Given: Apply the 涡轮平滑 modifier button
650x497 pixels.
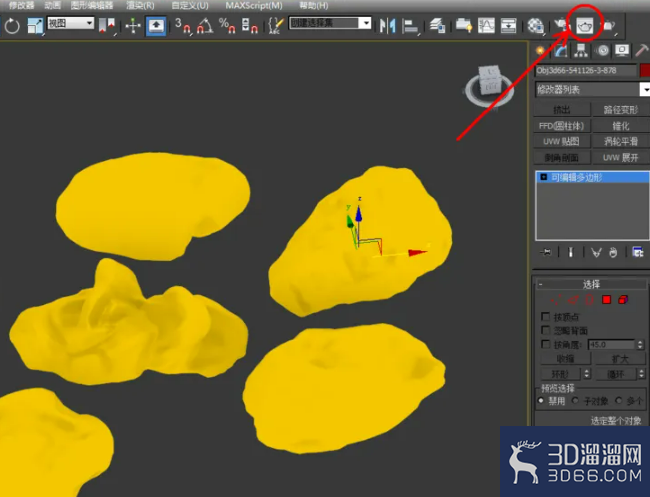Looking at the screenshot, I should coord(621,141).
